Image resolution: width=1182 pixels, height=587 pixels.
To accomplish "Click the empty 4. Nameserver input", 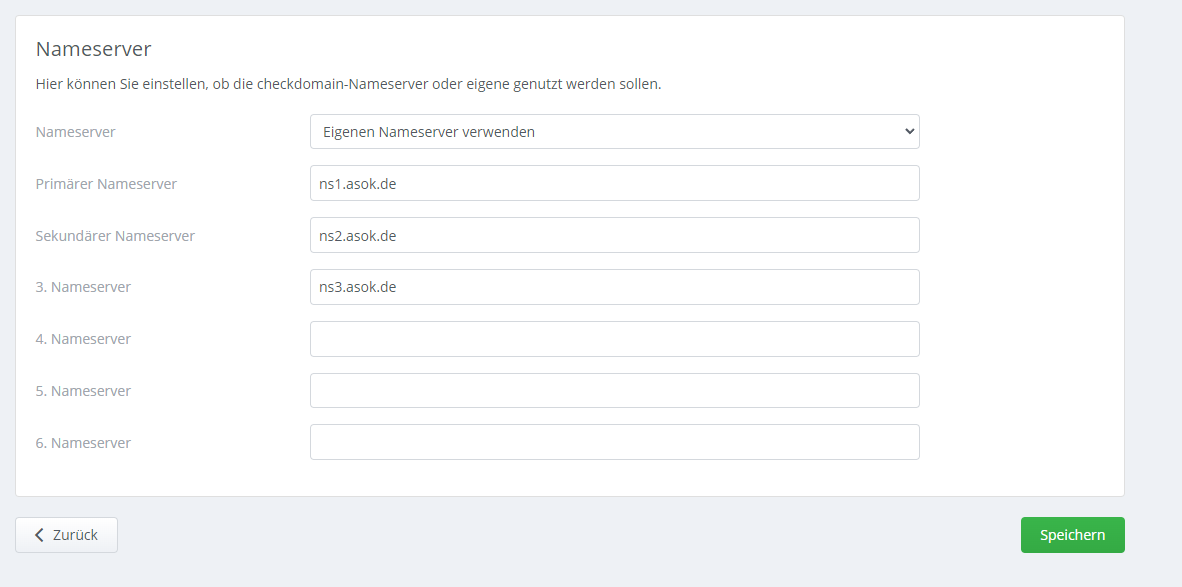I will [x=614, y=339].
